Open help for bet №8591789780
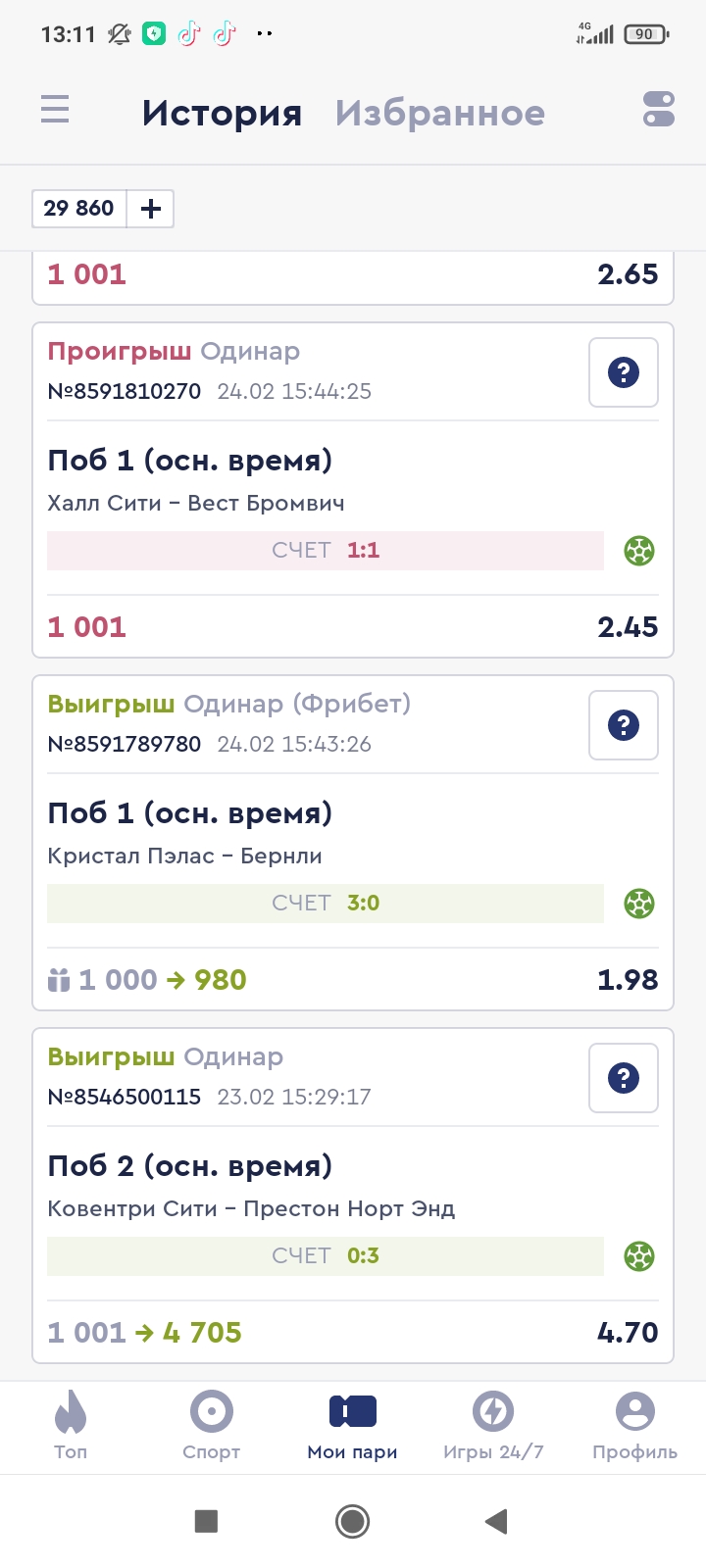Image resolution: width=706 pixels, height=1568 pixels. pos(624,725)
